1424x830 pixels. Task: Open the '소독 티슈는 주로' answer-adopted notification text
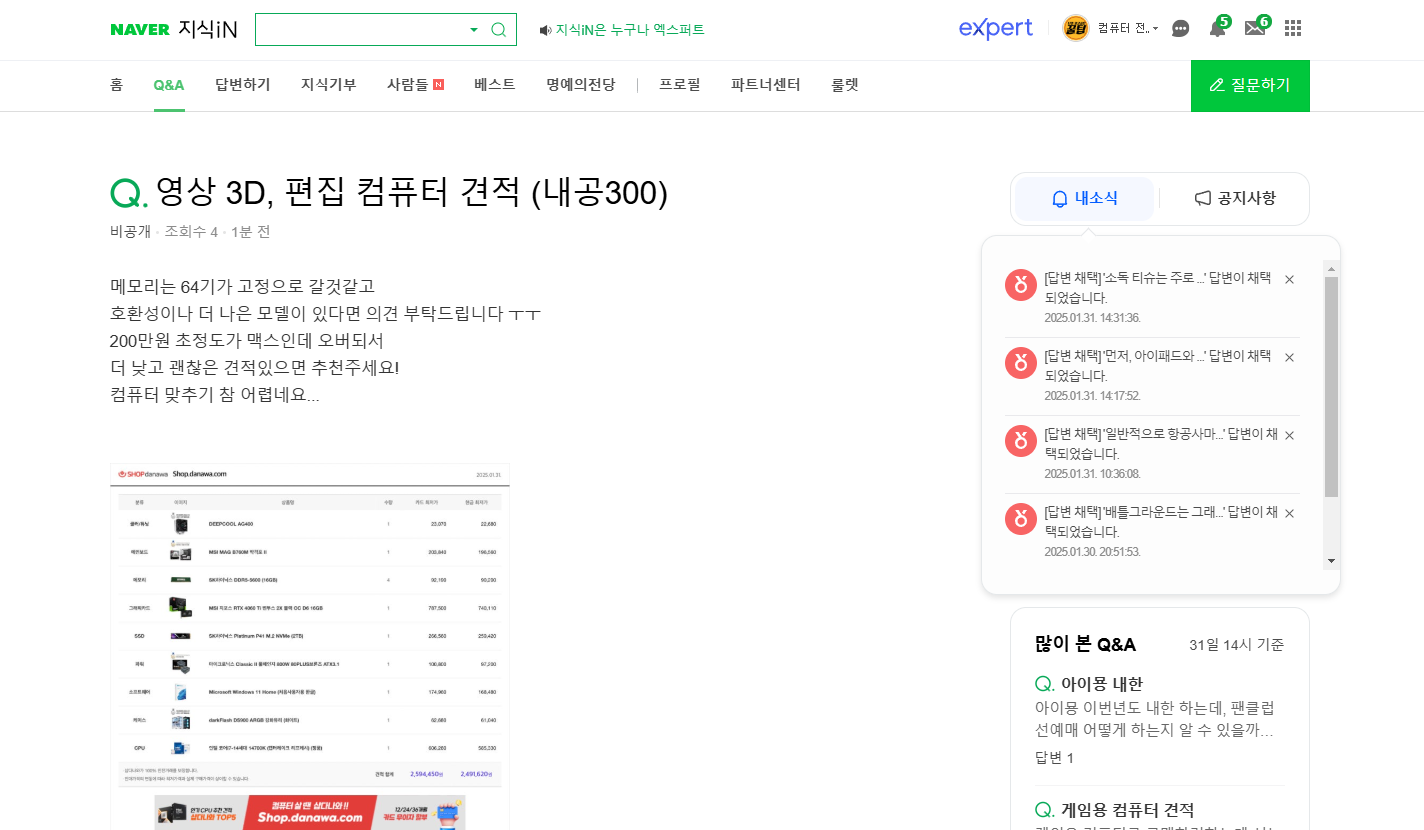click(x=1158, y=288)
